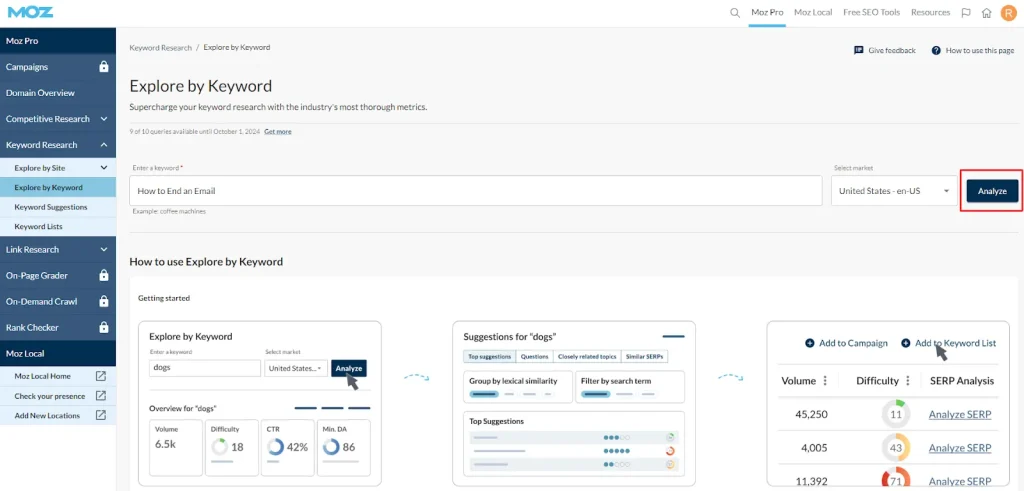Click external link icon for Moz Local Home
The image size is (1024, 491).
tap(101, 376)
